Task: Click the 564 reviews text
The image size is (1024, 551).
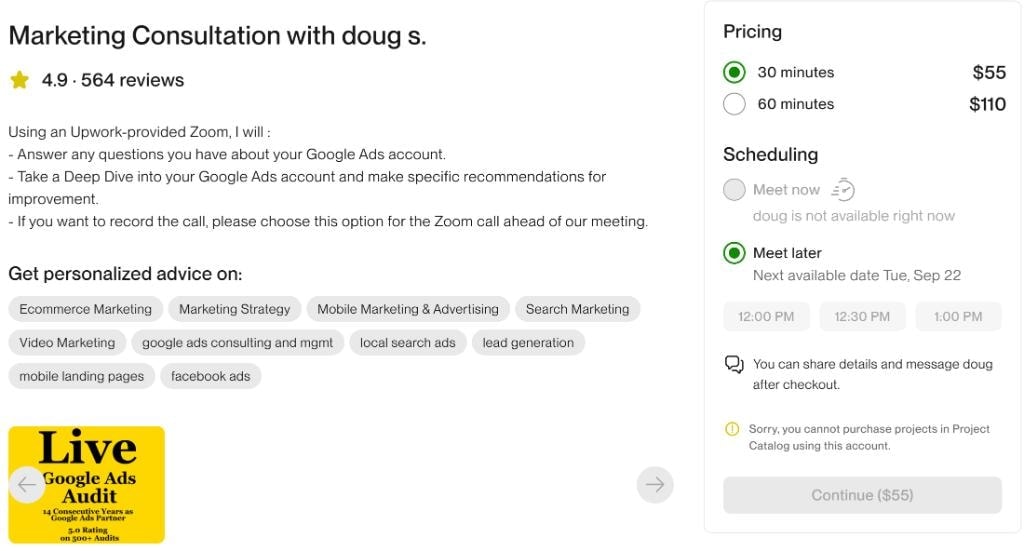Action: click(133, 80)
